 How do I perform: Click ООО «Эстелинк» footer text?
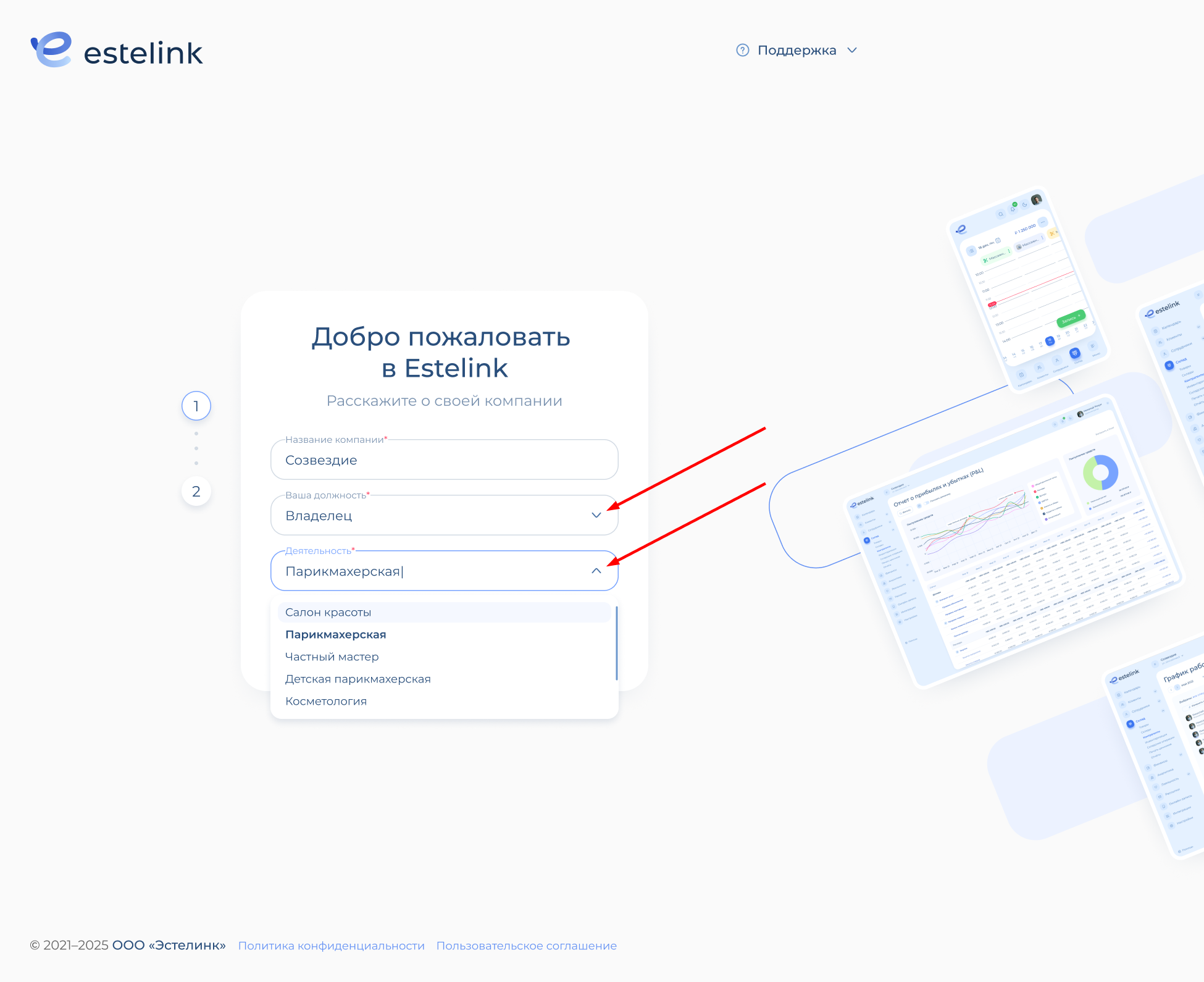point(169,946)
